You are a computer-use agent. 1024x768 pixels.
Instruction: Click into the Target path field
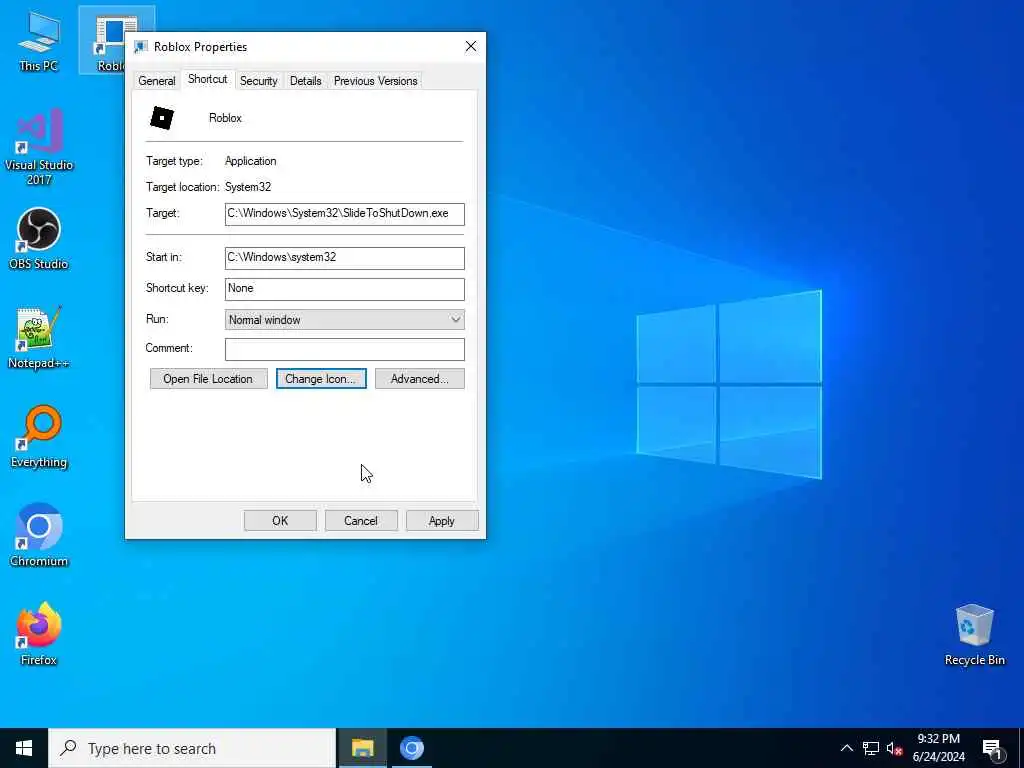pos(345,214)
